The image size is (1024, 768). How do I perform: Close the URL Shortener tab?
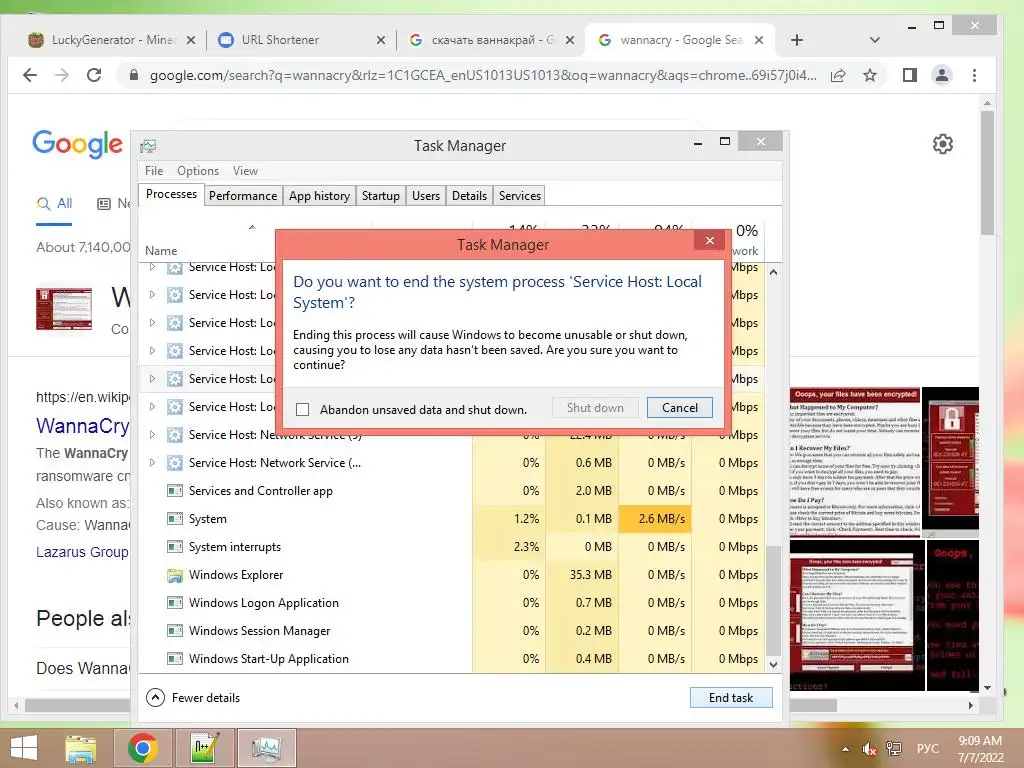(x=381, y=40)
